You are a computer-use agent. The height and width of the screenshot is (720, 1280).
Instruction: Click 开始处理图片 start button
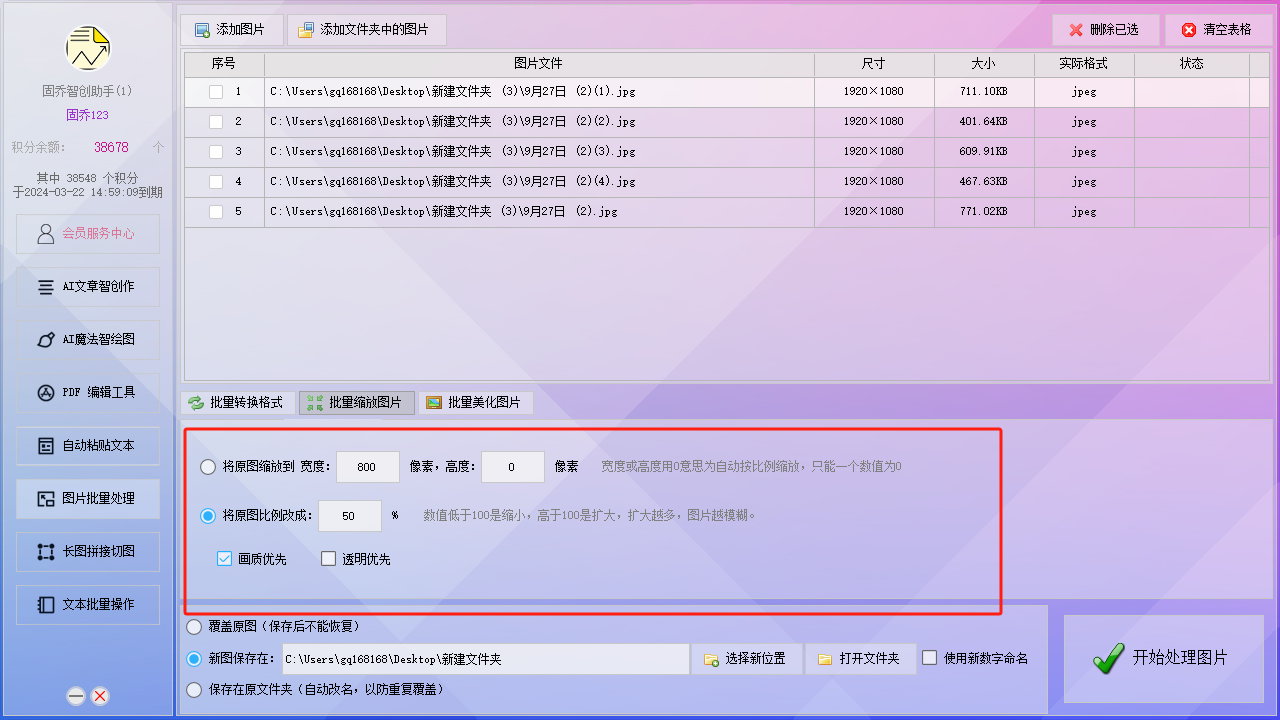pyautogui.click(x=1164, y=658)
